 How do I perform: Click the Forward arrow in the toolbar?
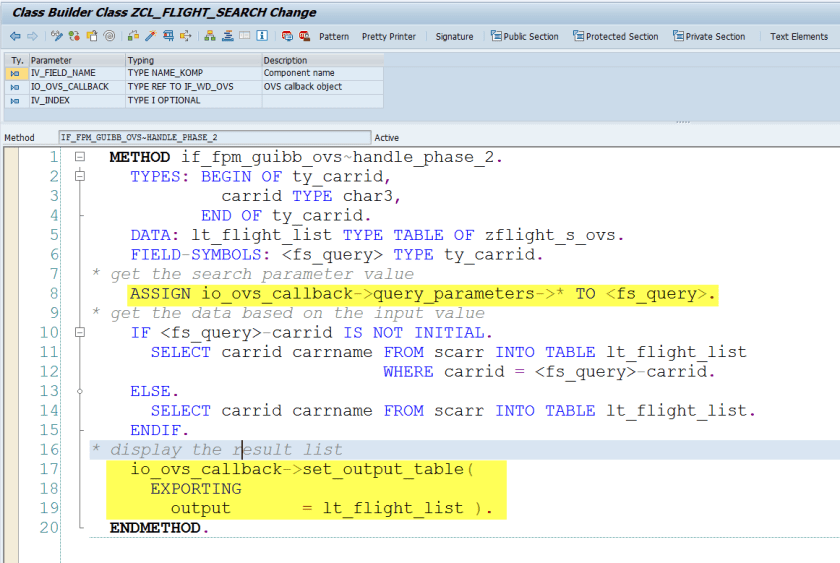pos(33,36)
